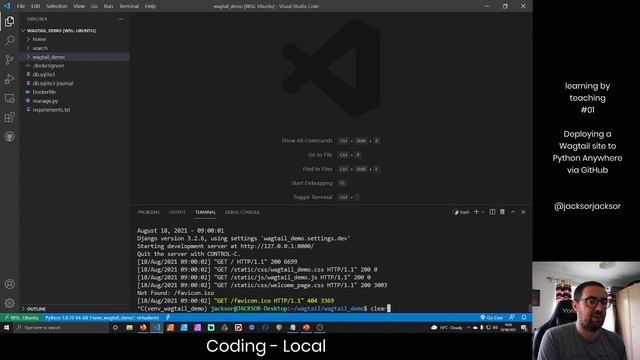Open the Help menu
The image size is (640, 360).
pyautogui.click(x=150, y=6)
